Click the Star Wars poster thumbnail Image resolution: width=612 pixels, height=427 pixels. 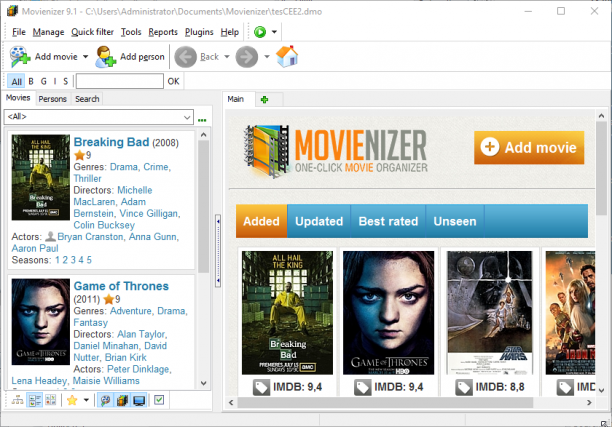(489, 313)
